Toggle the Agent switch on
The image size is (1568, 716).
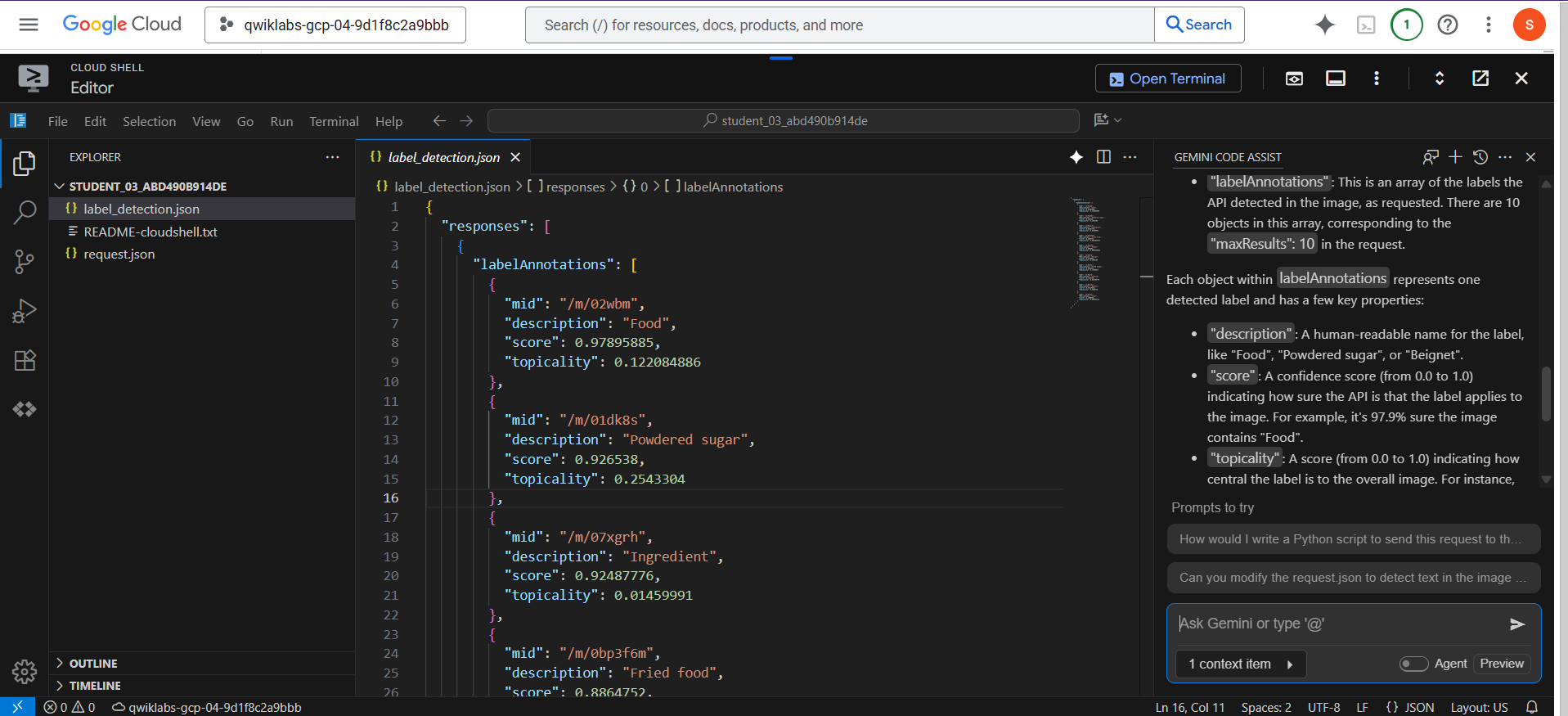[x=1413, y=664]
